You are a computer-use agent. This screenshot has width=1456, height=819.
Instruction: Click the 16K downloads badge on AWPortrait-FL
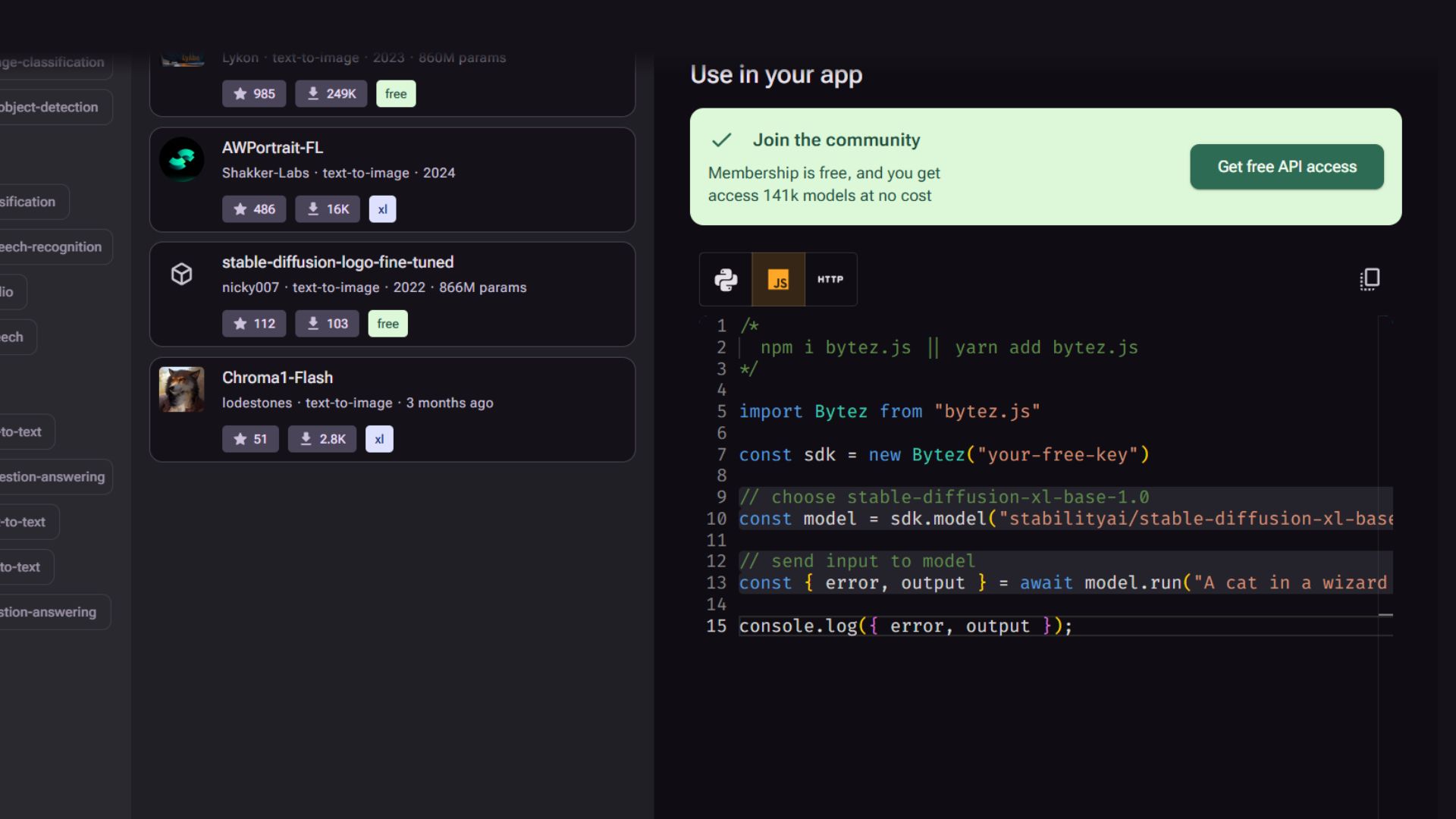(x=328, y=209)
